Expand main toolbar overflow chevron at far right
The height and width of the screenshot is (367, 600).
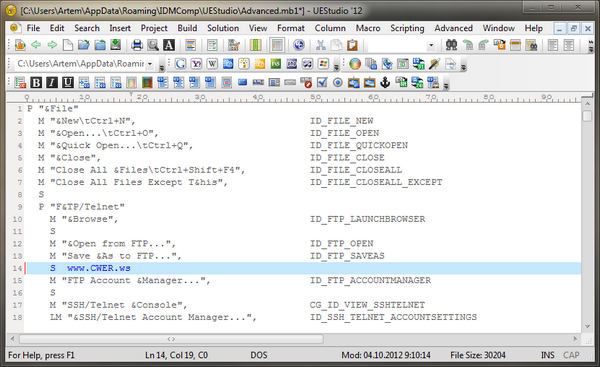pyautogui.click(x=591, y=46)
